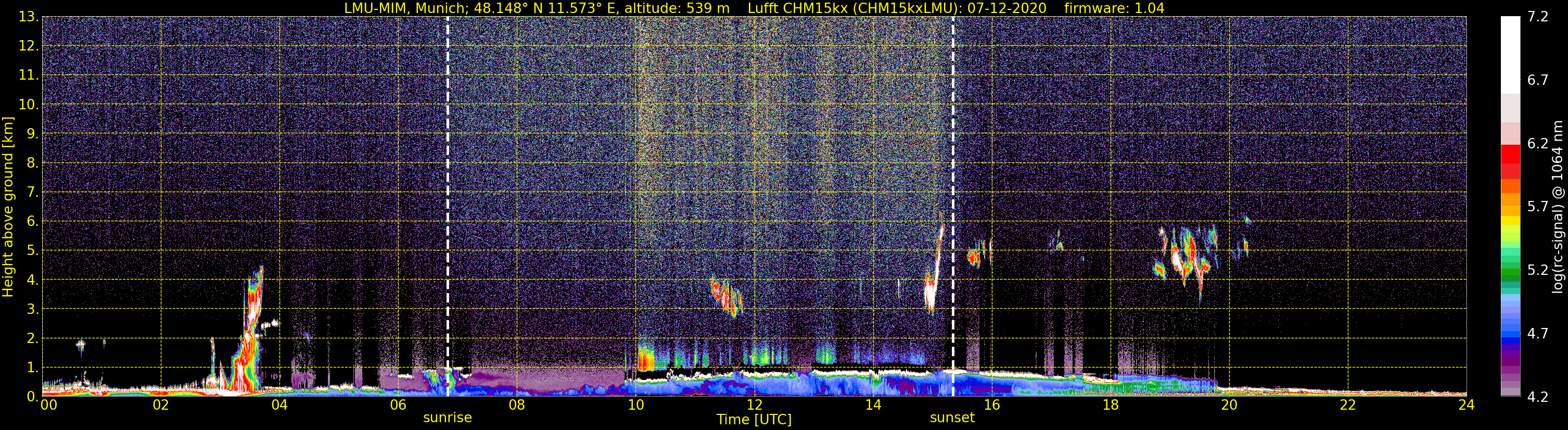The image size is (1568, 430).
Task: Click the height axis tick '6.'
Action: click(32, 221)
